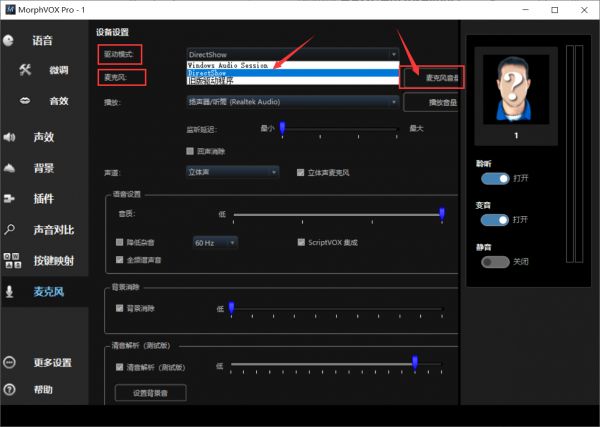Click the 麦克风 microphone icon
Screen dimensions: 600x427
(x=9, y=292)
